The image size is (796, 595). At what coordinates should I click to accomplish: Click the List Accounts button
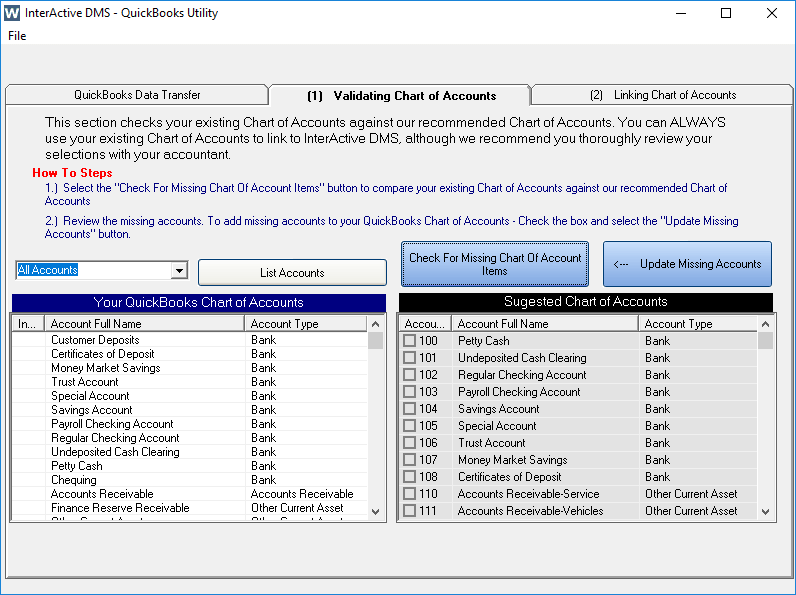pos(292,273)
